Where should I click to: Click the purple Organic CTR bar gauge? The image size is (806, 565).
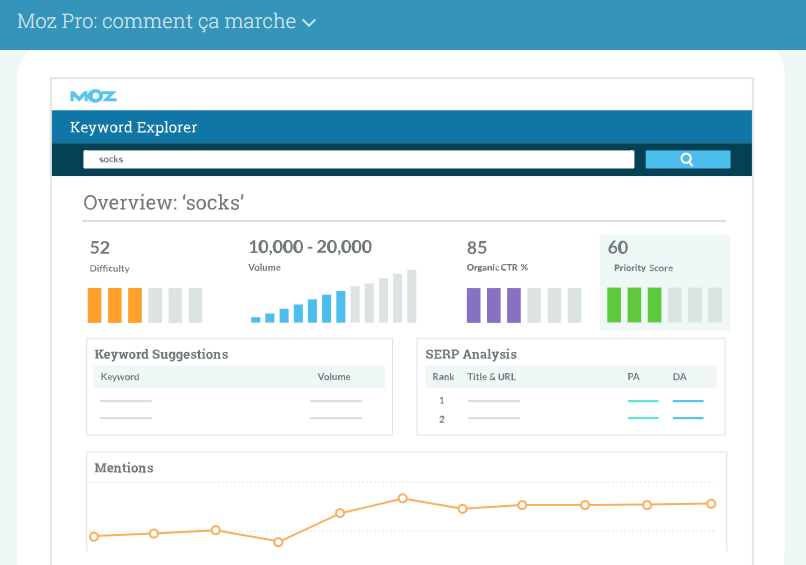click(x=524, y=305)
